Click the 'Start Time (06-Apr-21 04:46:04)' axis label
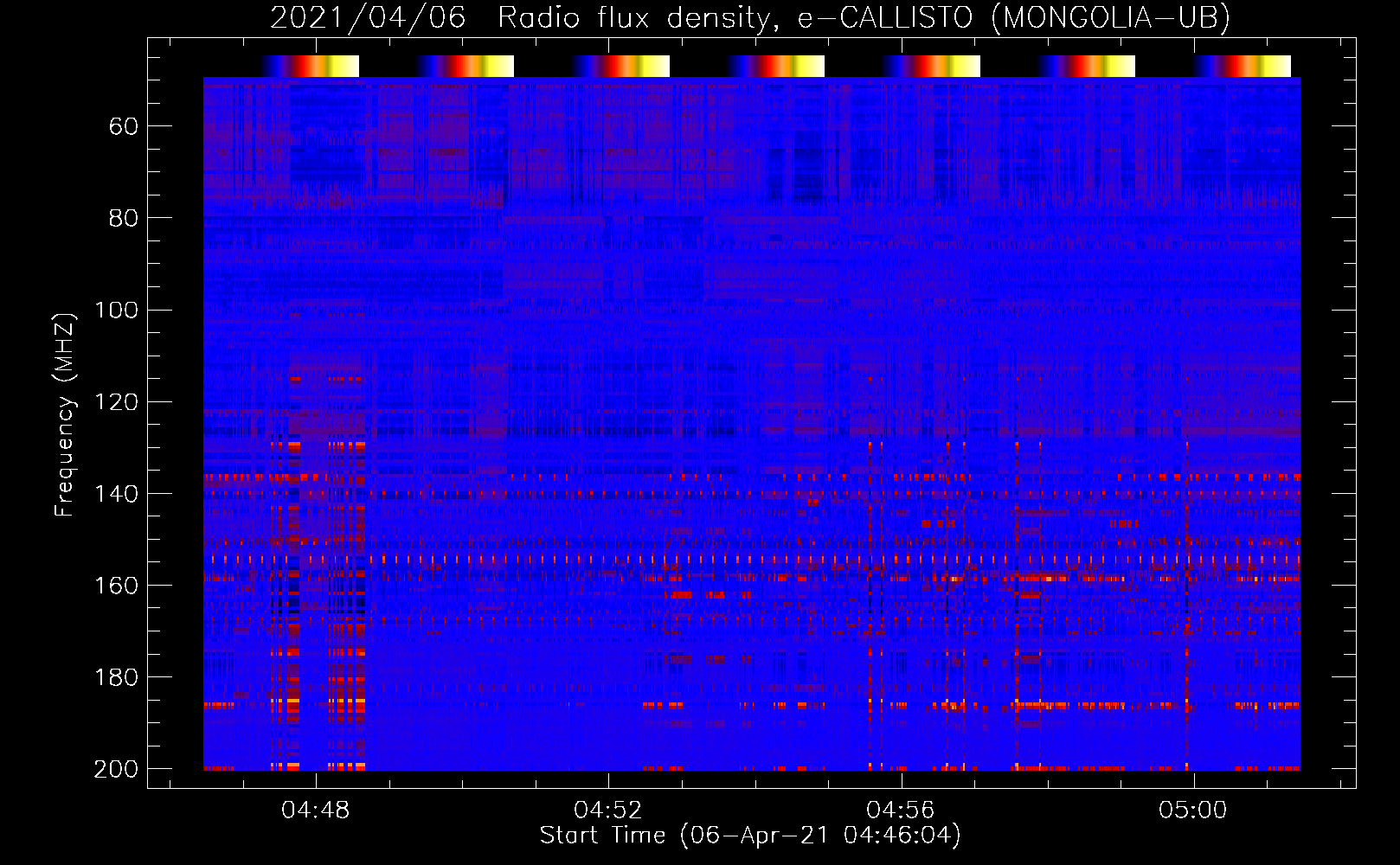Image resolution: width=1400 pixels, height=865 pixels. [x=750, y=836]
